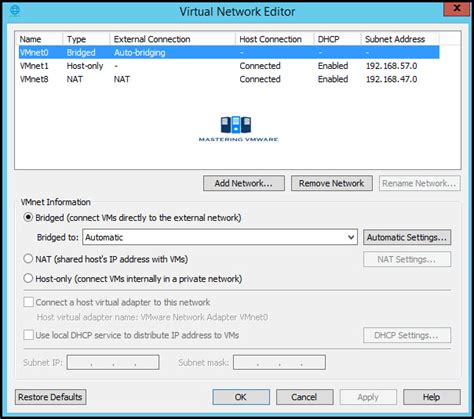Select the Bridged radio button
Screen dimensions: 474x419
[x=28, y=218]
